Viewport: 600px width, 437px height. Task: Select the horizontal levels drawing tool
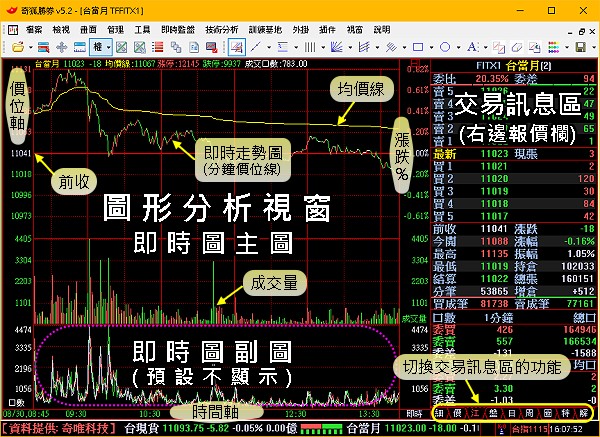pos(283,47)
